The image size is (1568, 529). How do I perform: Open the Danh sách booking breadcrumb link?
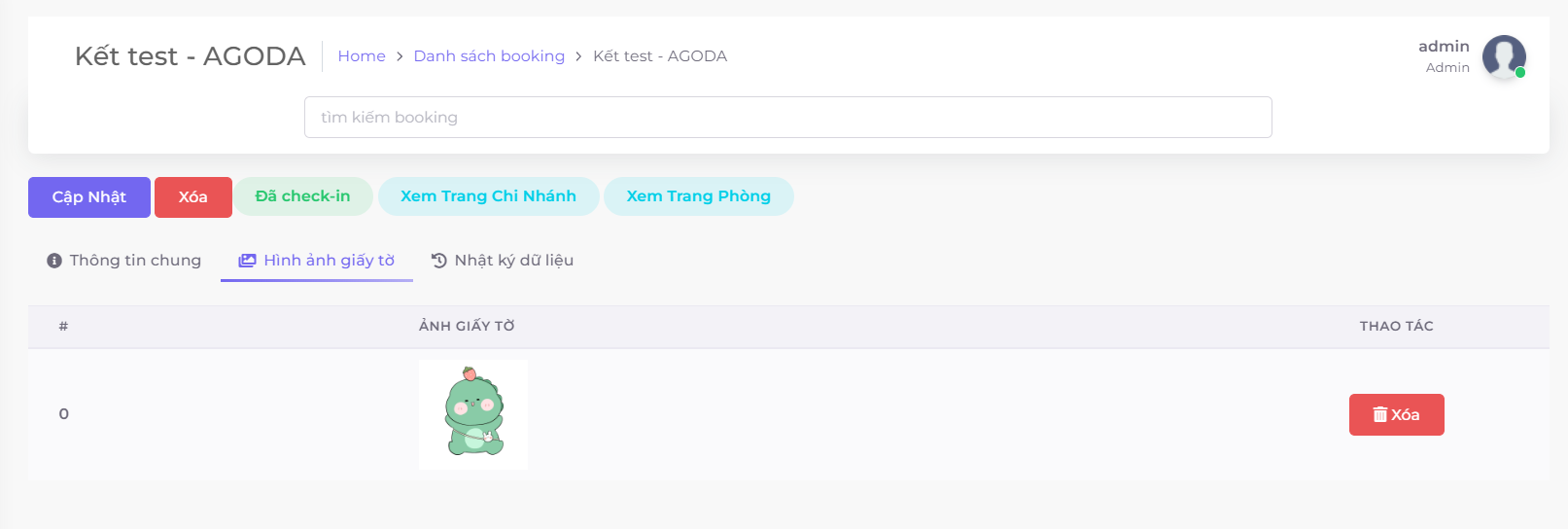coord(489,56)
